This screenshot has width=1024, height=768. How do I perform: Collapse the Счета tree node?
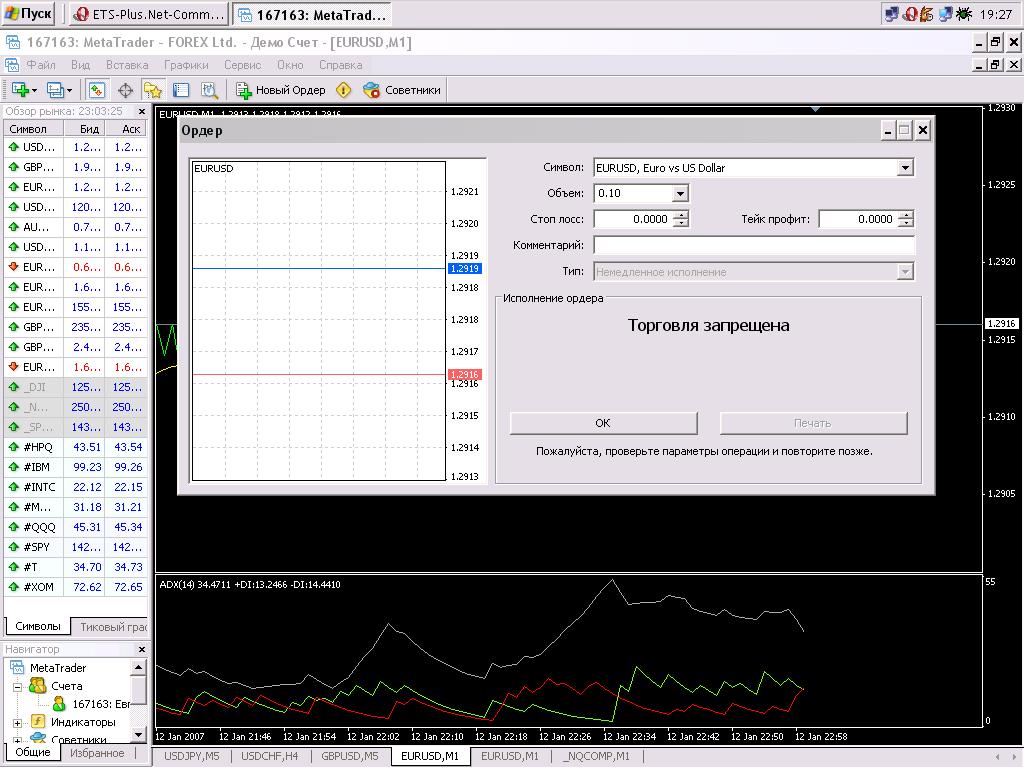[x=18, y=687]
